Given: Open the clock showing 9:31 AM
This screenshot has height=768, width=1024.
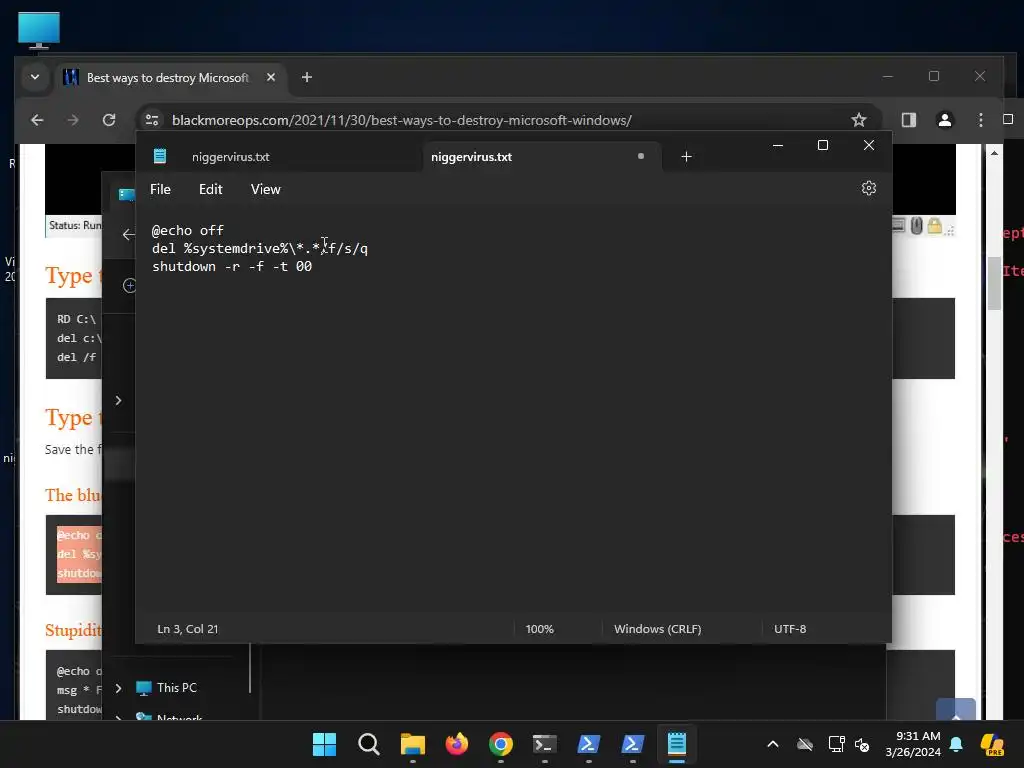Looking at the screenshot, I should (x=913, y=744).
